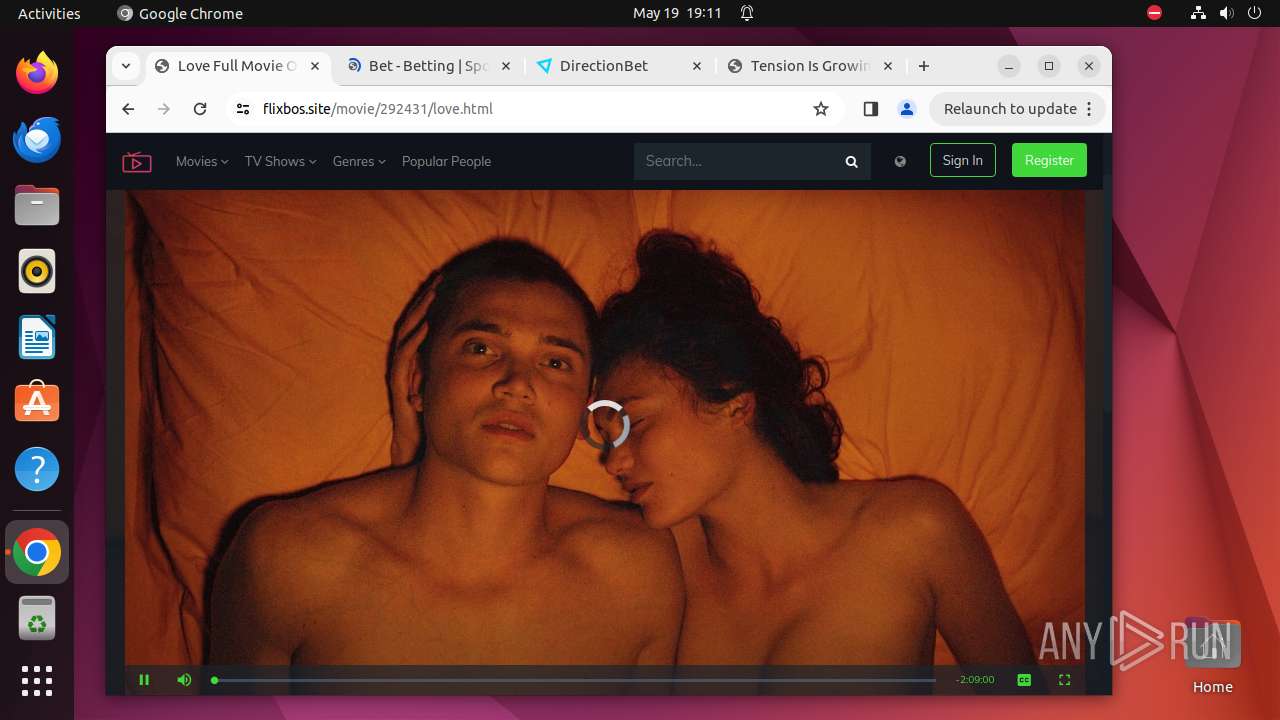View site information icon in address bar

tap(243, 109)
